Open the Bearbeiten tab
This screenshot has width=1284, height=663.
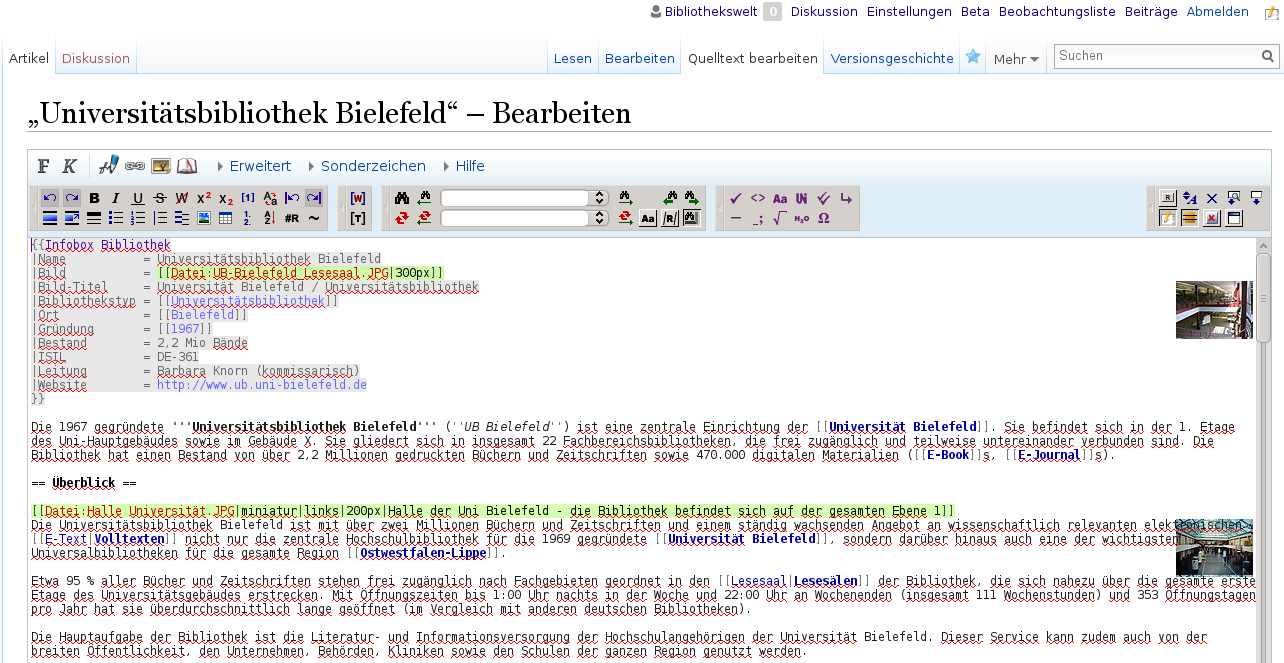coord(640,58)
